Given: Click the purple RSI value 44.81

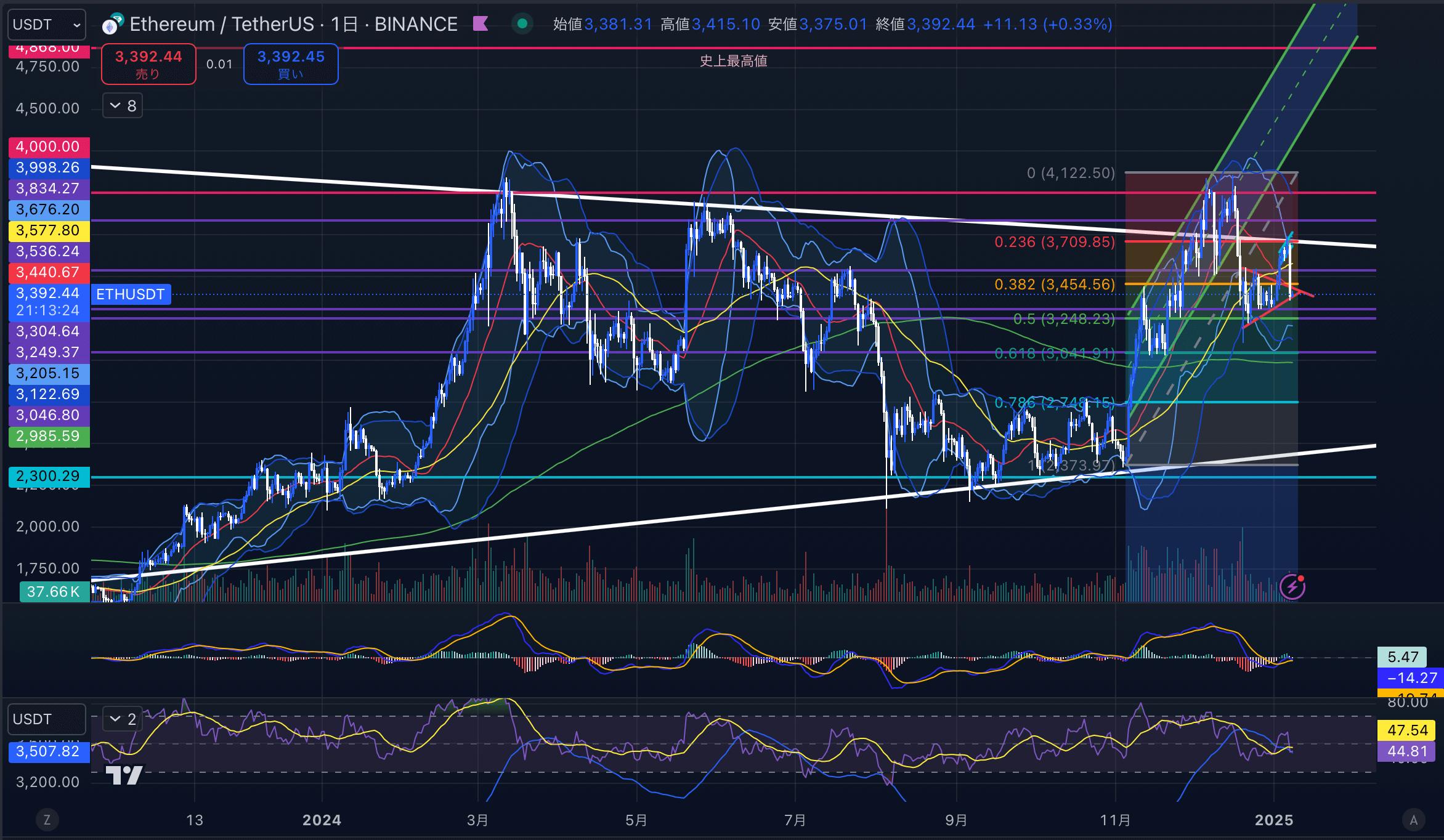Looking at the screenshot, I should [x=1407, y=751].
